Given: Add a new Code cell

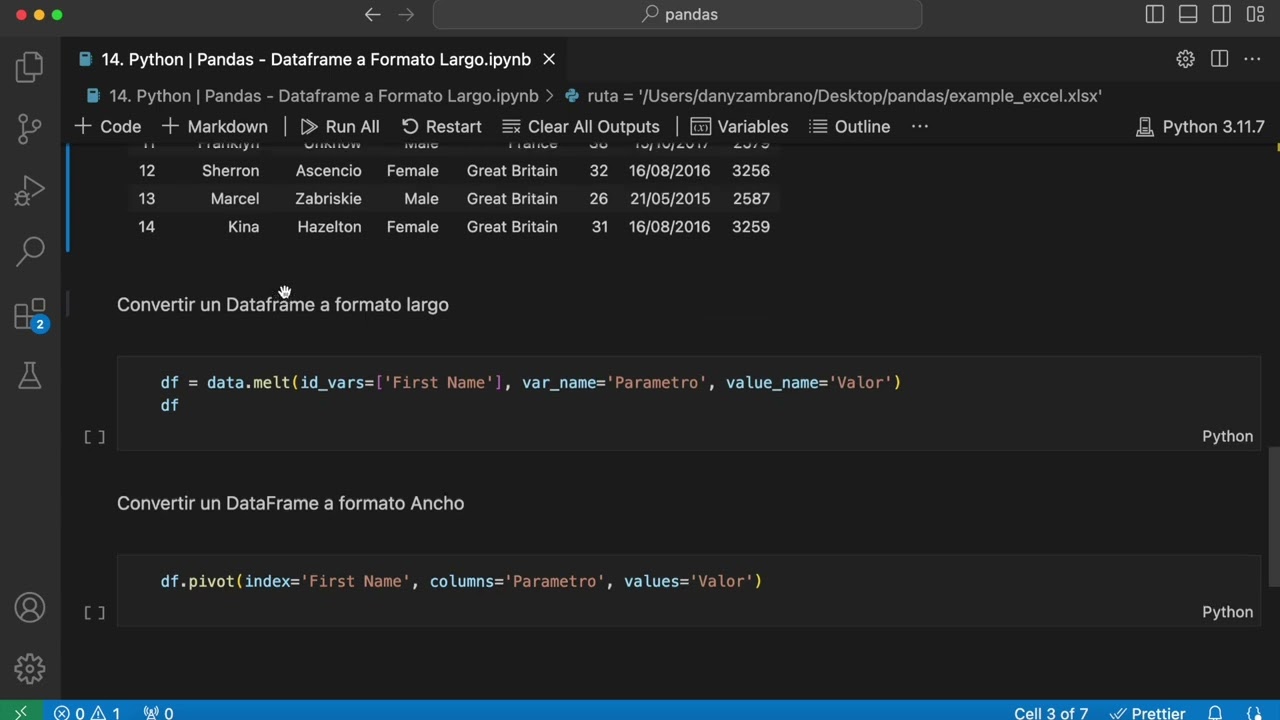Looking at the screenshot, I should click(108, 126).
